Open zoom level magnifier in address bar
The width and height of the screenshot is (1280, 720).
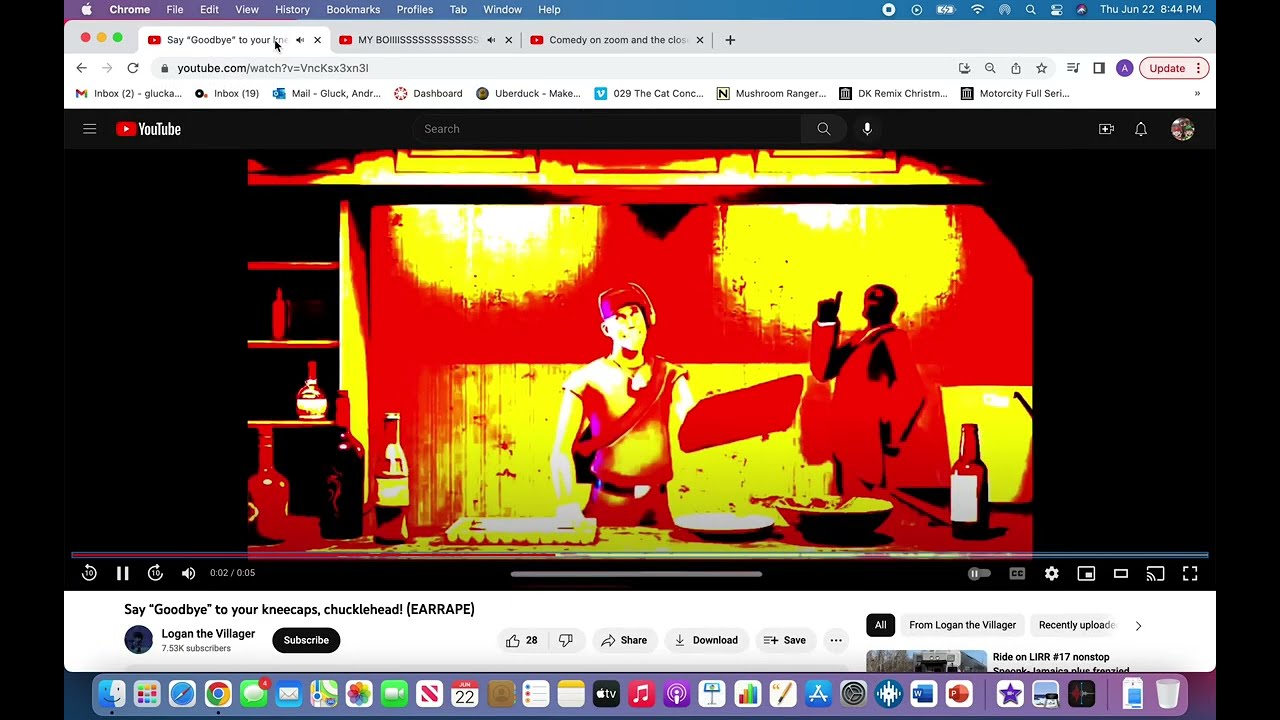coord(990,68)
